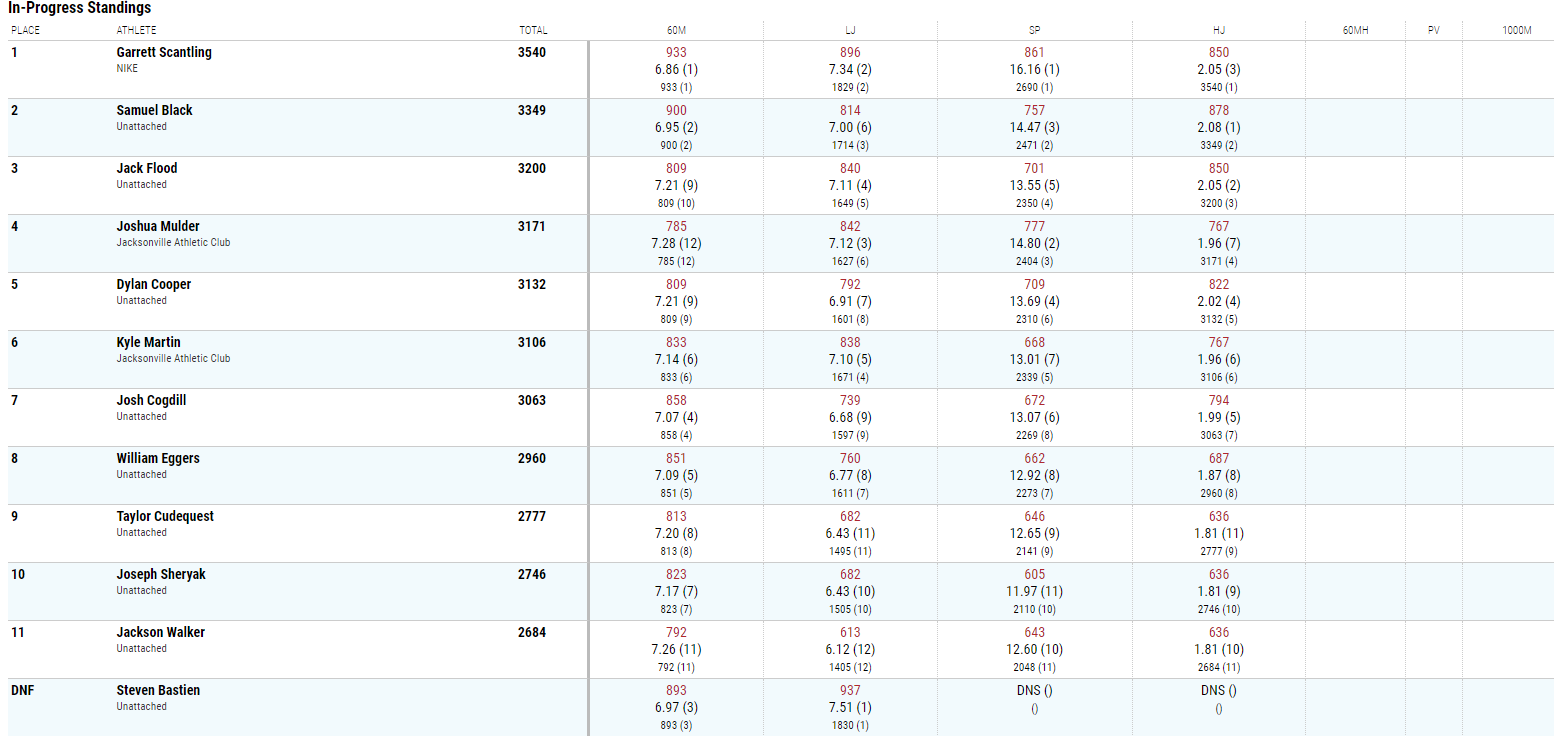Select the HJ column header
Viewport: 1554px width, 736px height.
[1218, 31]
